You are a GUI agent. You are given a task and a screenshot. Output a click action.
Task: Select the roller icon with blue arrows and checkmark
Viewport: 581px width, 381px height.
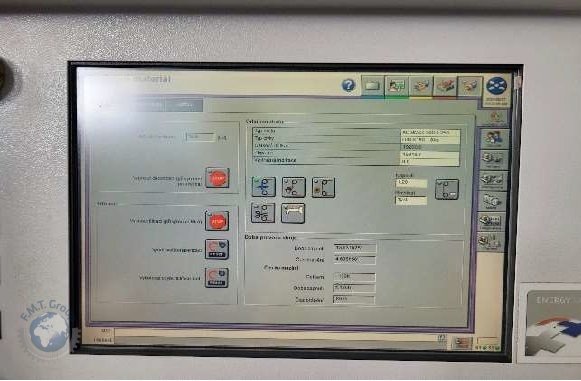pyautogui.click(x=264, y=187)
